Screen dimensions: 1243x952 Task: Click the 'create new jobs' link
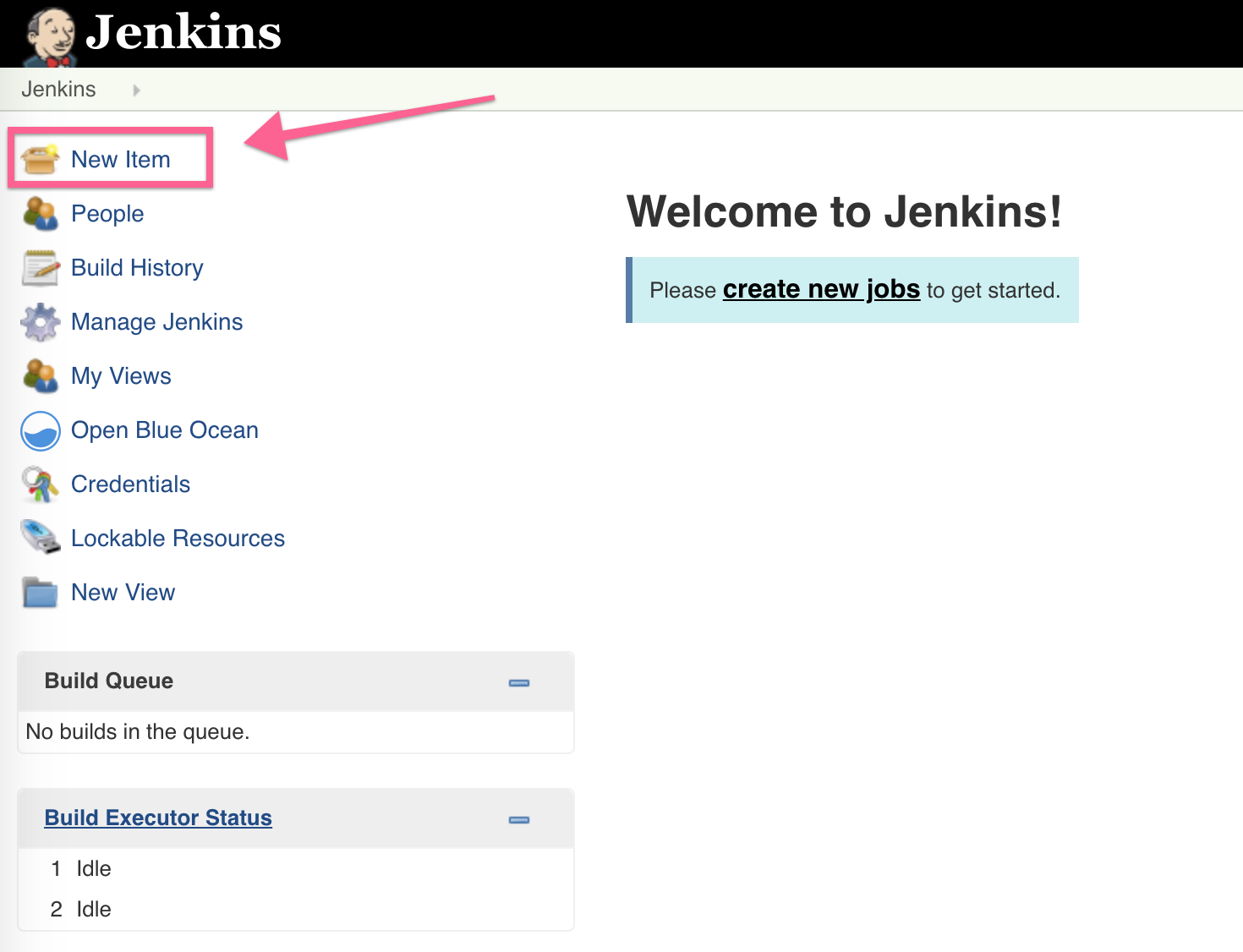click(x=821, y=289)
